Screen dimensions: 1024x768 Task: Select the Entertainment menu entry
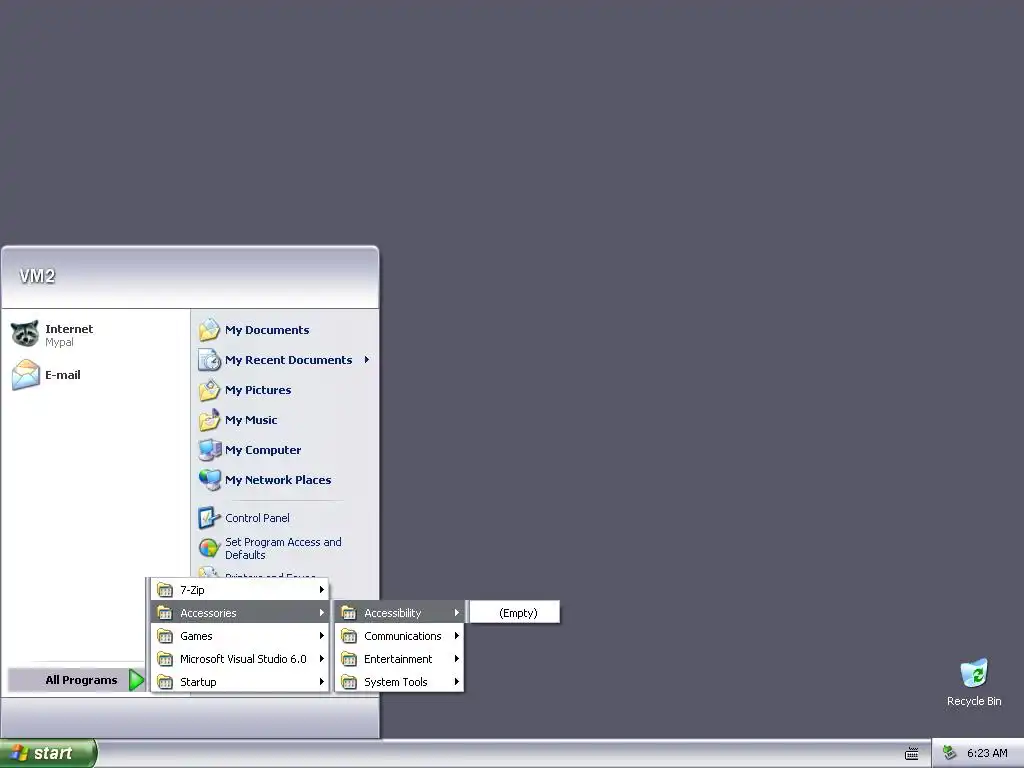(399, 659)
